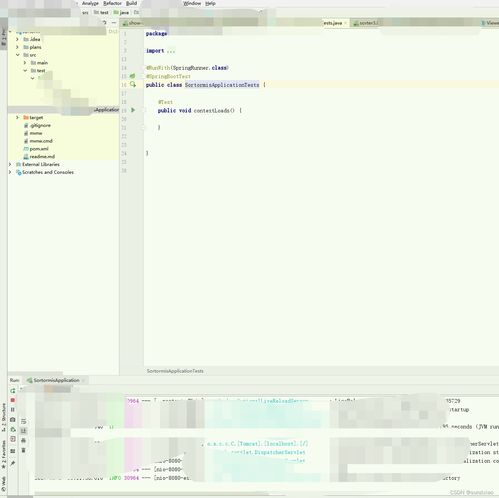Click the Spring leaf gutter icon
Image resolution: width=499 pixels, height=498 pixels.
(132, 76)
